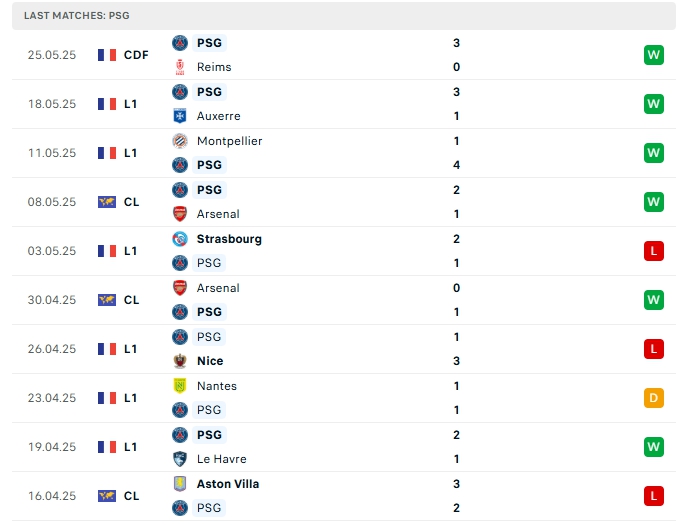Open the Aston Villa team link
Screen dimensions: 687x525
coord(228,484)
